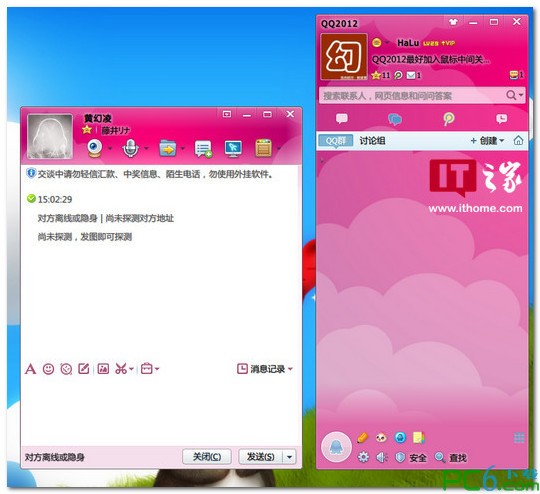
Task: Open the emoticon smiley picker
Action: [48, 369]
